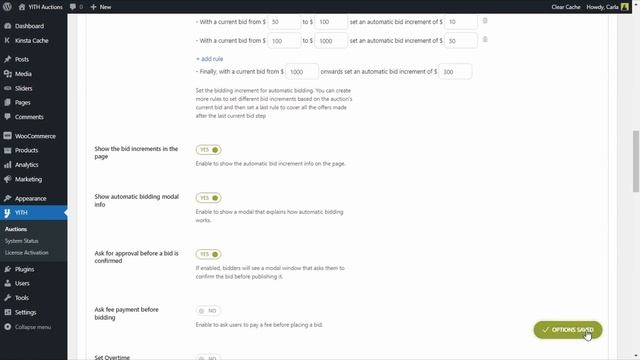The height and width of the screenshot is (360, 640).
Task: Click the YITH logo icon in sidebar
Action: pos(7,213)
